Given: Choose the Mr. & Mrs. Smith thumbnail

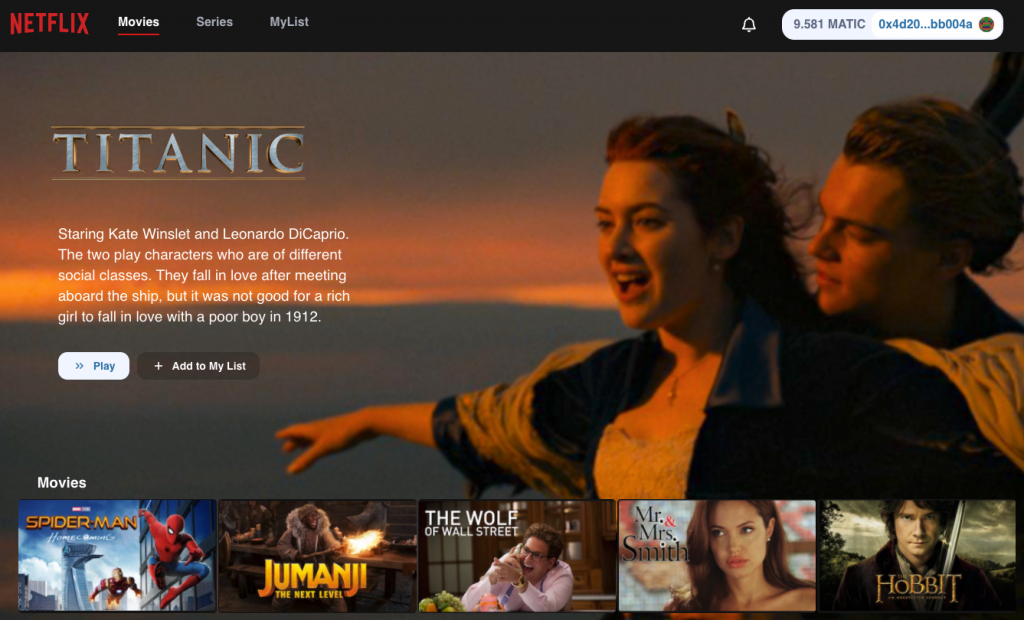Looking at the screenshot, I should [717, 555].
